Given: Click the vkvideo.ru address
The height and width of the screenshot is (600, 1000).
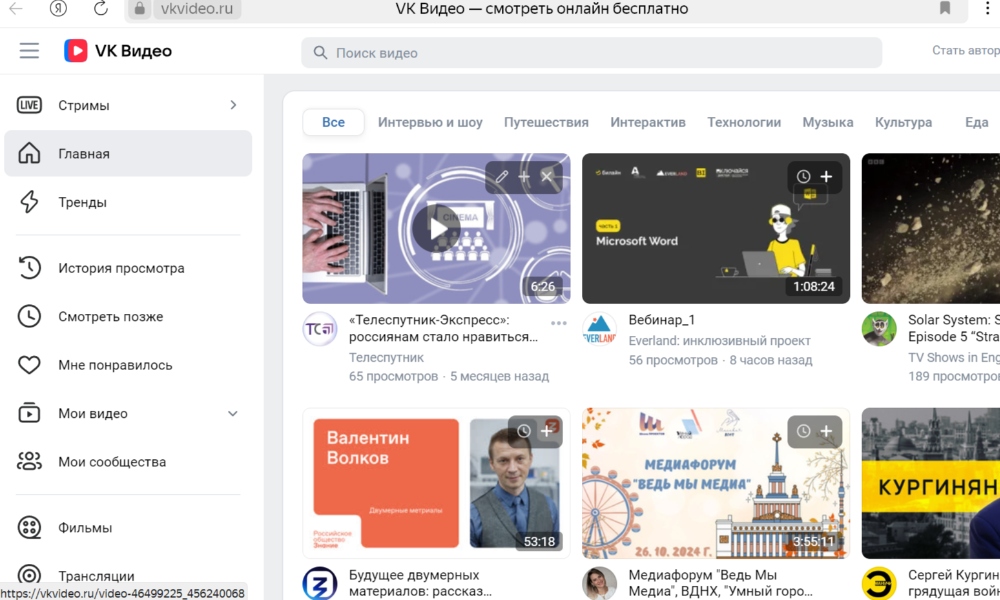Looking at the screenshot, I should coord(197,9).
